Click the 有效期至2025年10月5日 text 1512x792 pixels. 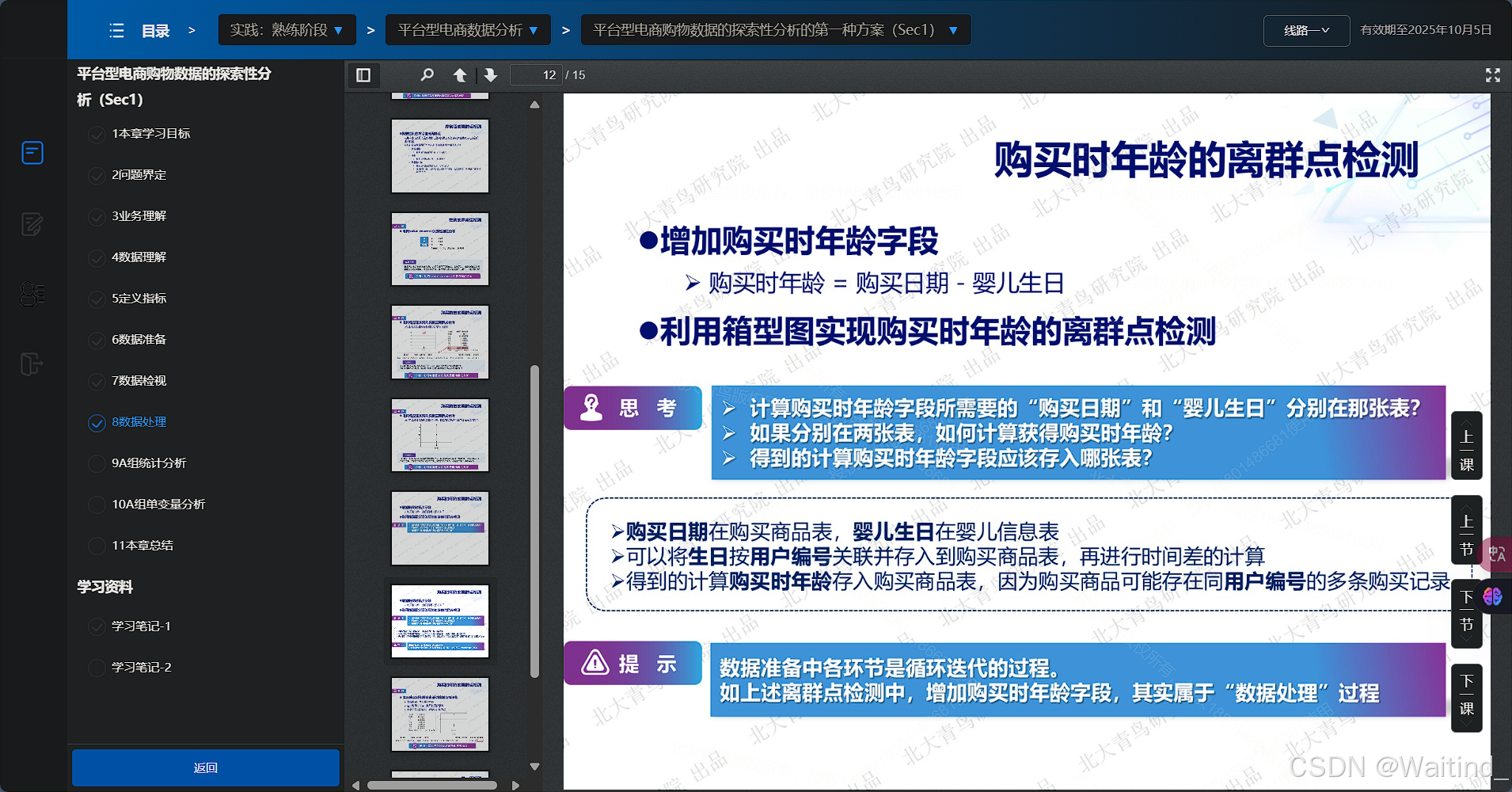pos(1426,30)
